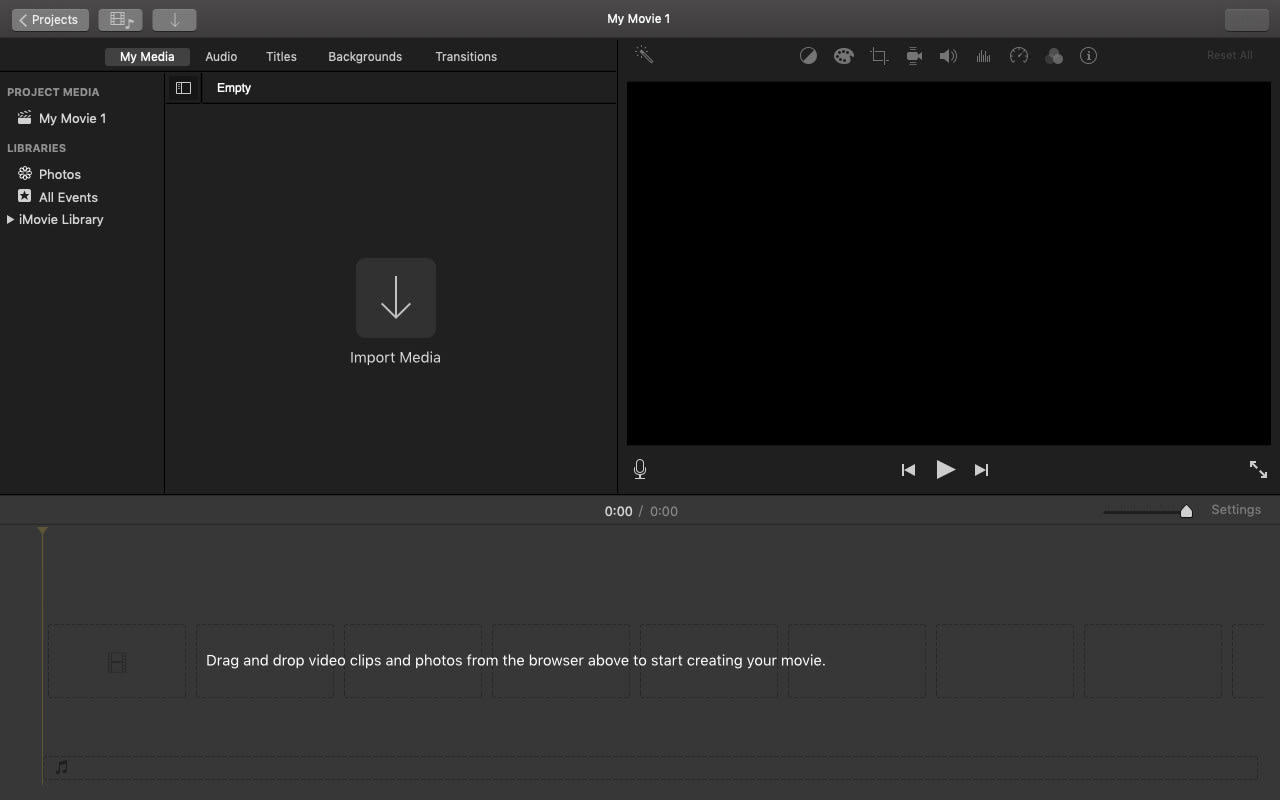Go back to Projects
Screen dimensions: 1280x800
coord(50,19)
